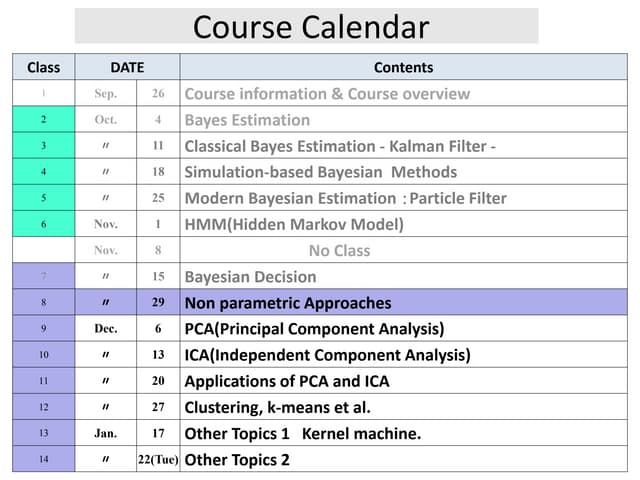Select "PCA(Principal Component Analysis)" entry
Screen dimensions: 640x480
314,329
